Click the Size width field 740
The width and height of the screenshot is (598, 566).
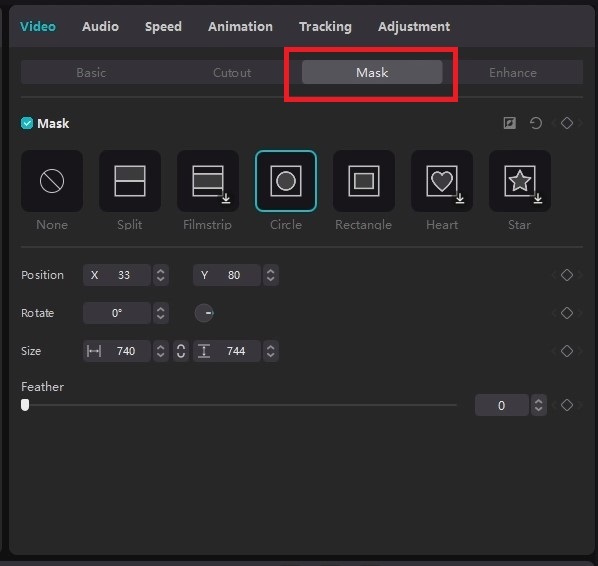[x=117, y=351]
